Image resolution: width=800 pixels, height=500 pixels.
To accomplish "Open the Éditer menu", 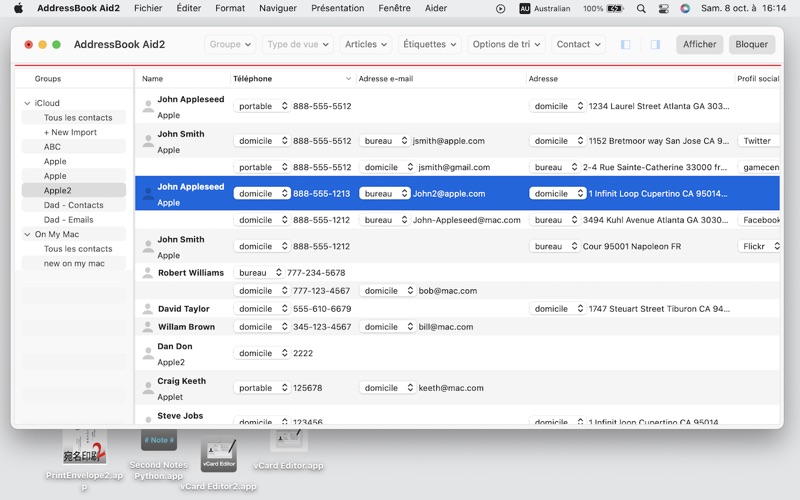I will pos(189,8).
